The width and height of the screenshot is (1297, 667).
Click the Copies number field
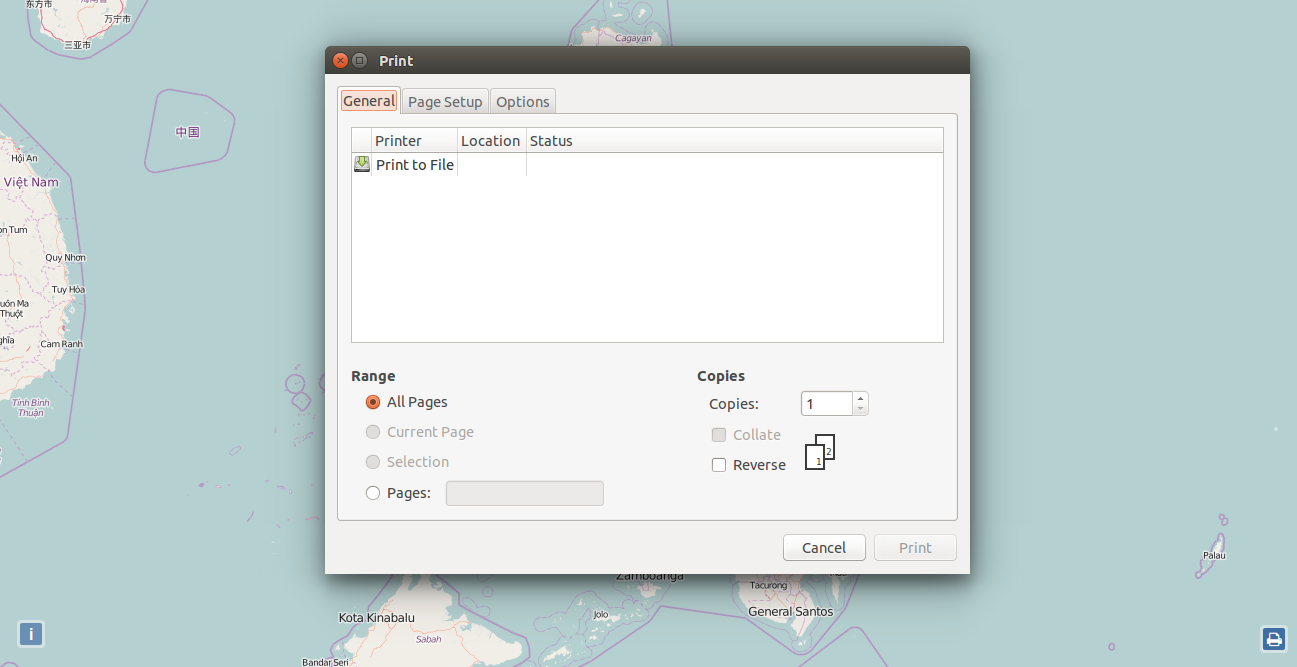pos(827,404)
